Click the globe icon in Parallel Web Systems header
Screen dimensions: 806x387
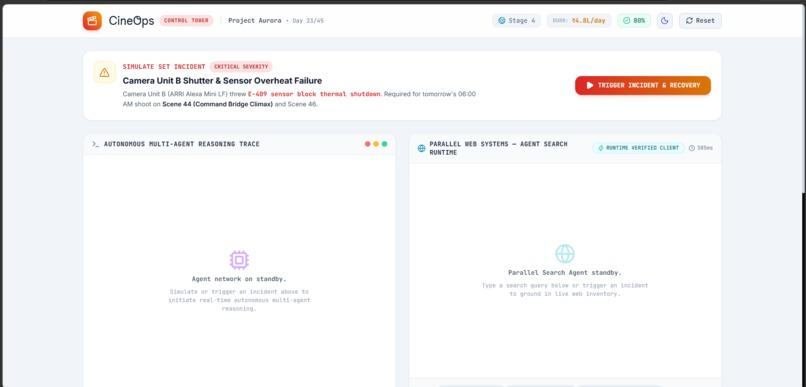pos(422,148)
